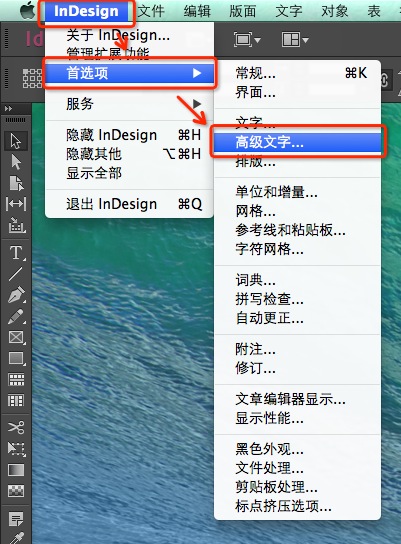Open the 版面 menu
Image resolution: width=401 pixels, height=544 pixels.
242,11
